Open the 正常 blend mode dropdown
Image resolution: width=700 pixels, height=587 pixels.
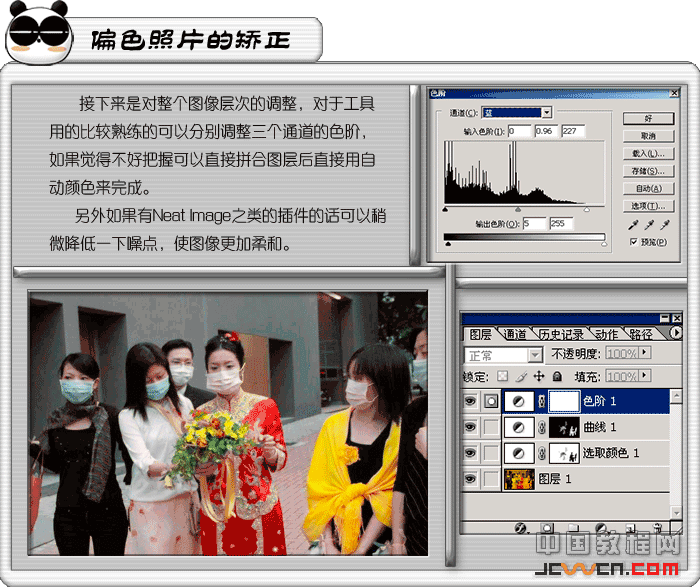click(x=536, y=355)
